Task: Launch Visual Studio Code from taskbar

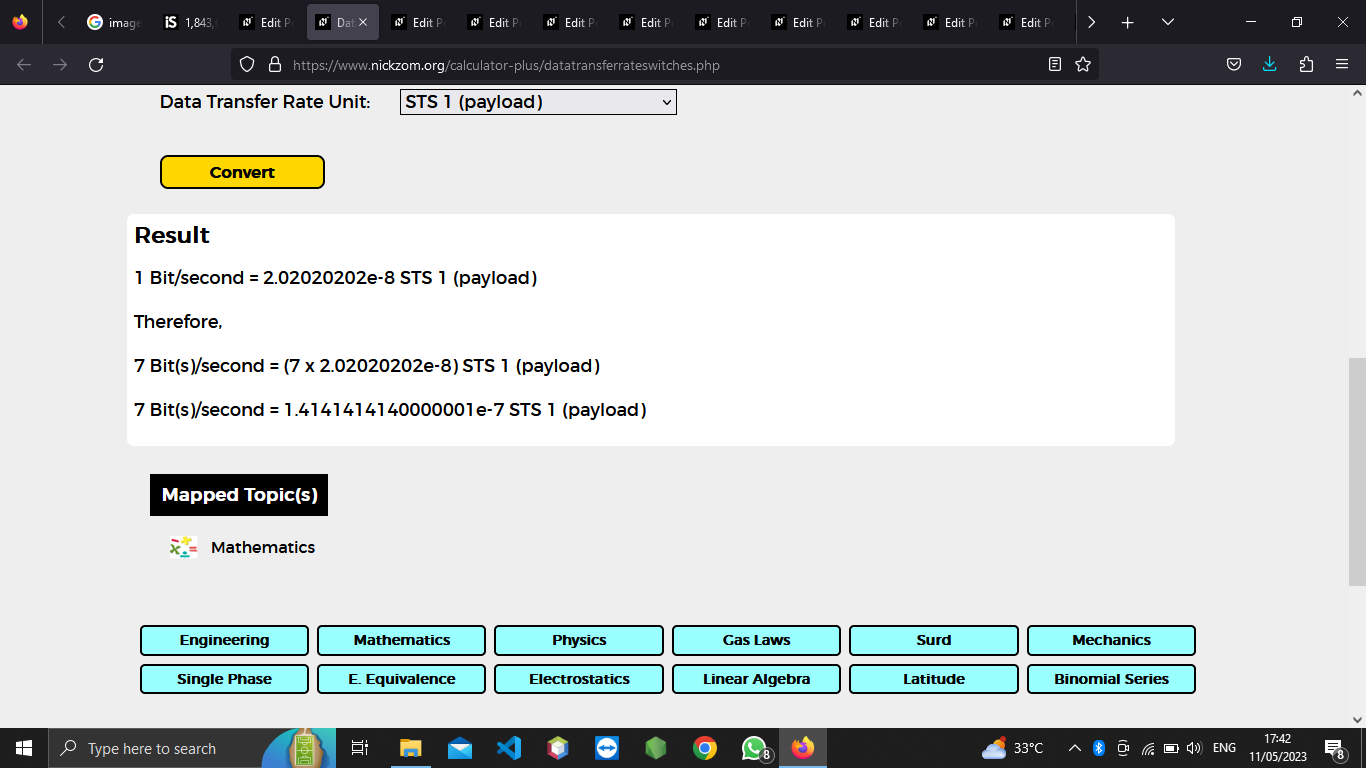Action: pos(509,748)
